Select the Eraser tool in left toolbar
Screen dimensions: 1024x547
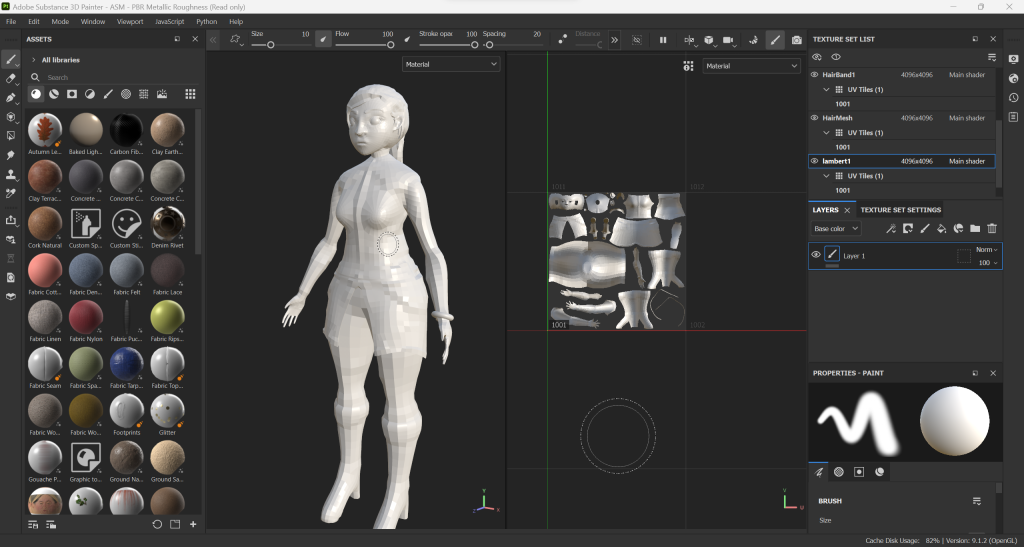point(11,78)
